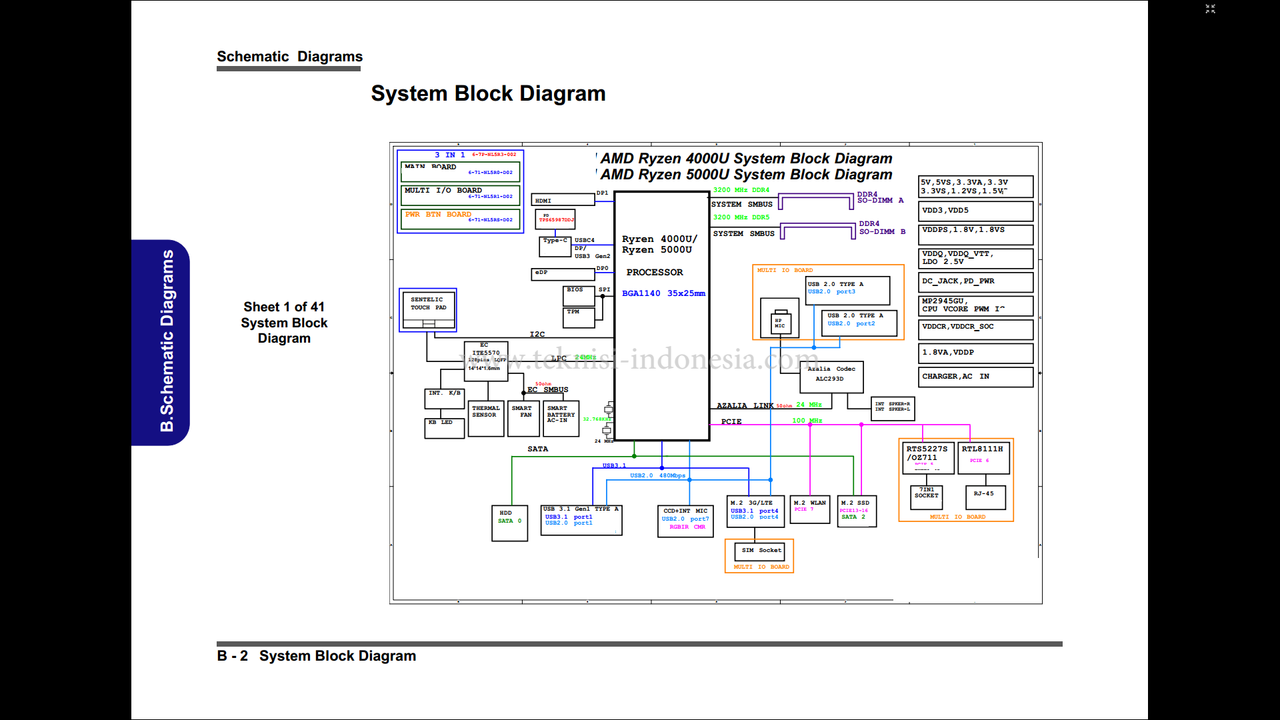
Task: Click the 'PCIE' bus label
Action: [731, 422]
